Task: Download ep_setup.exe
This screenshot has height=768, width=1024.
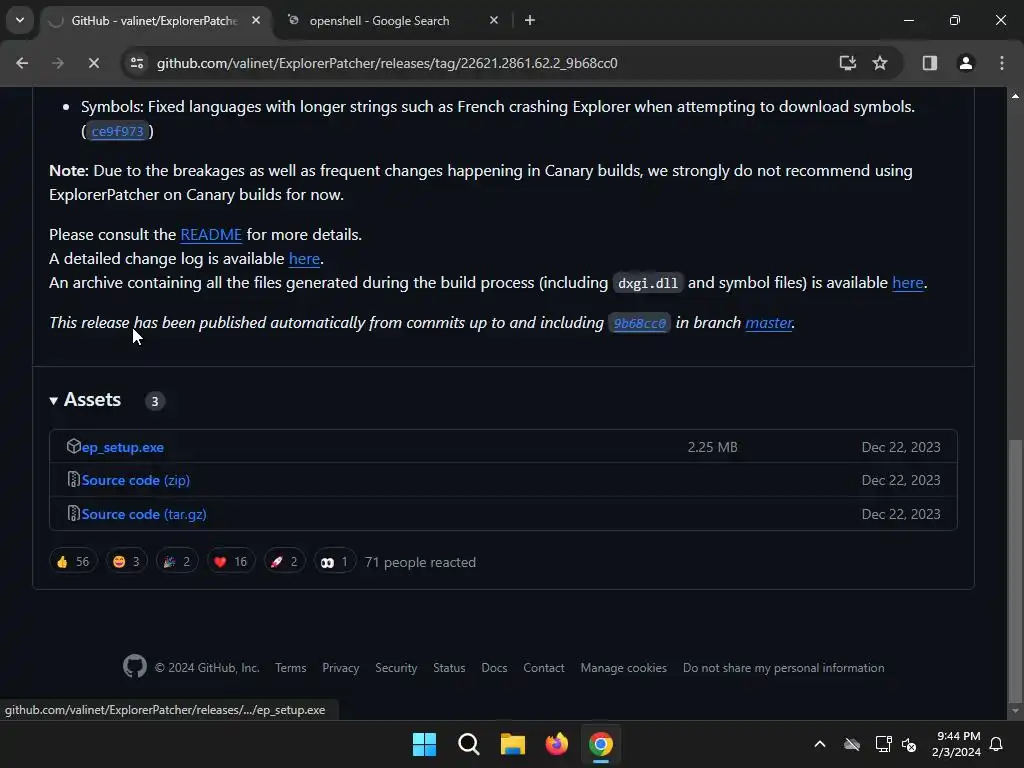Action: [123, 447]
